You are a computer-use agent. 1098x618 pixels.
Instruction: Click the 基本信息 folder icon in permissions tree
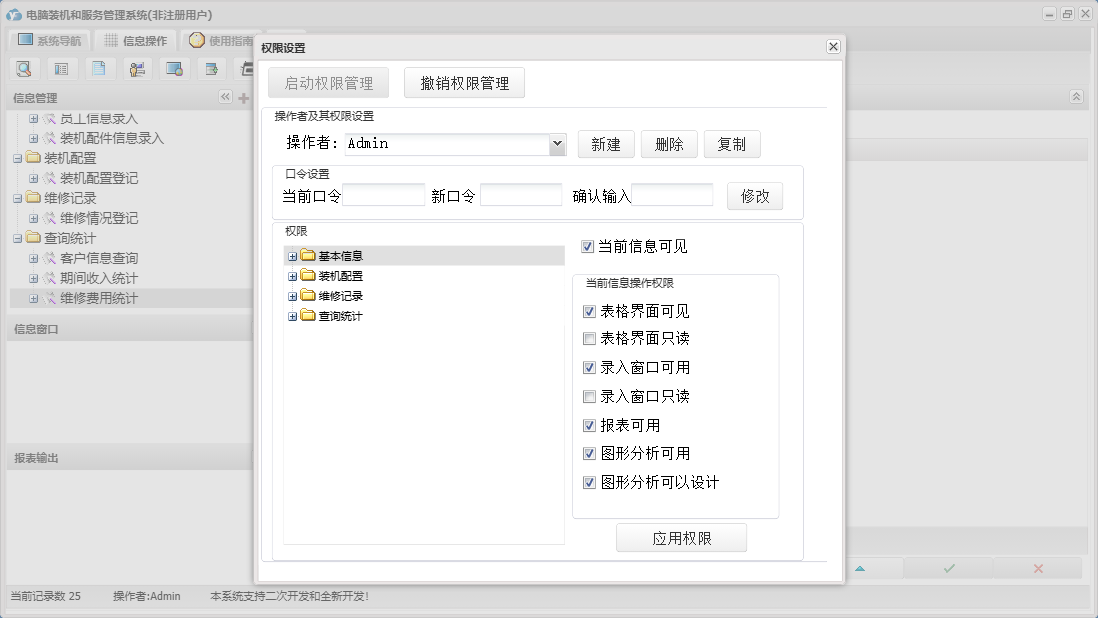point(308,255)
